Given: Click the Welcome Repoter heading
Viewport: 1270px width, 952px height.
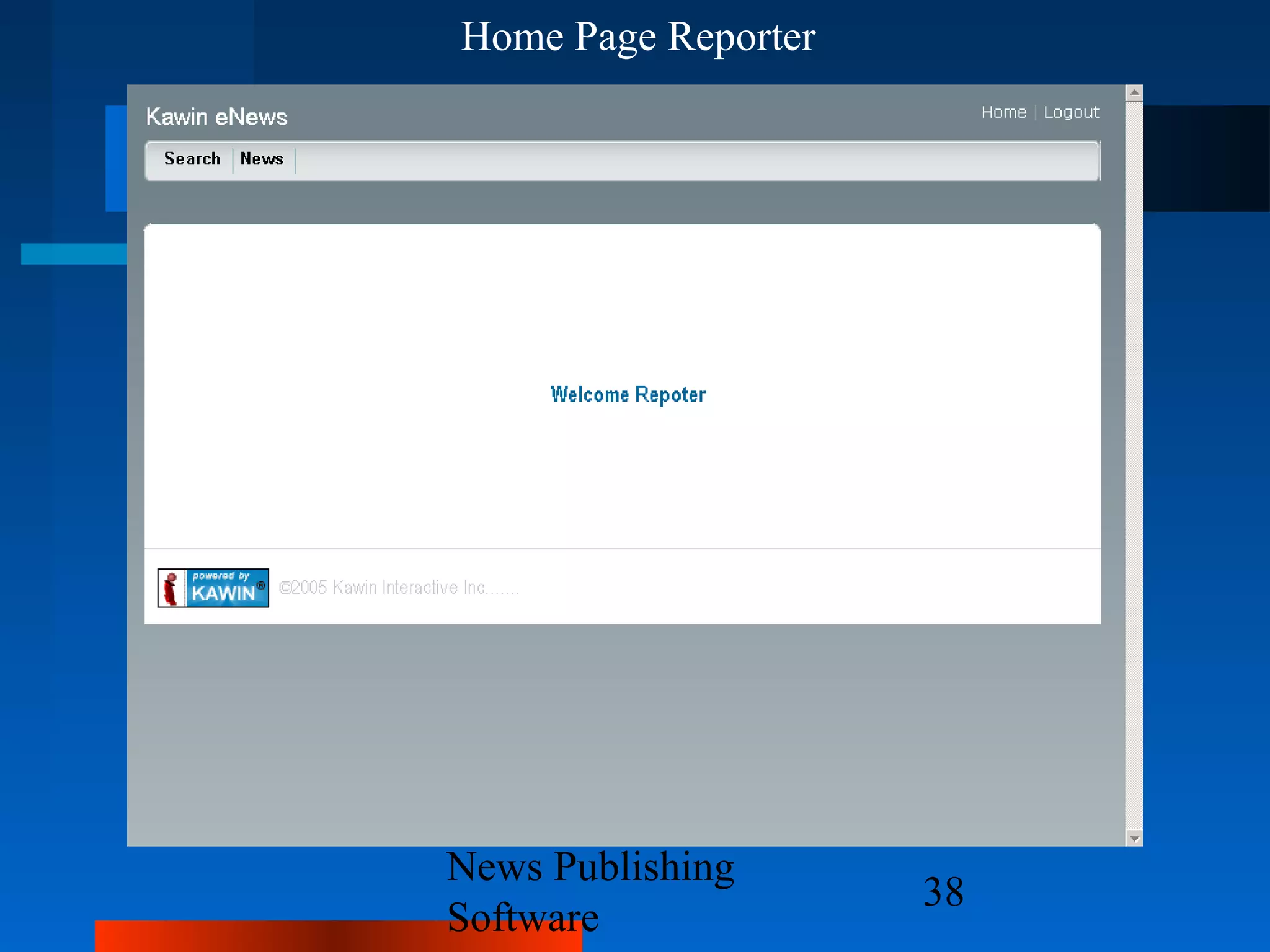Looking at the screenshot, I should coord(628,395).
